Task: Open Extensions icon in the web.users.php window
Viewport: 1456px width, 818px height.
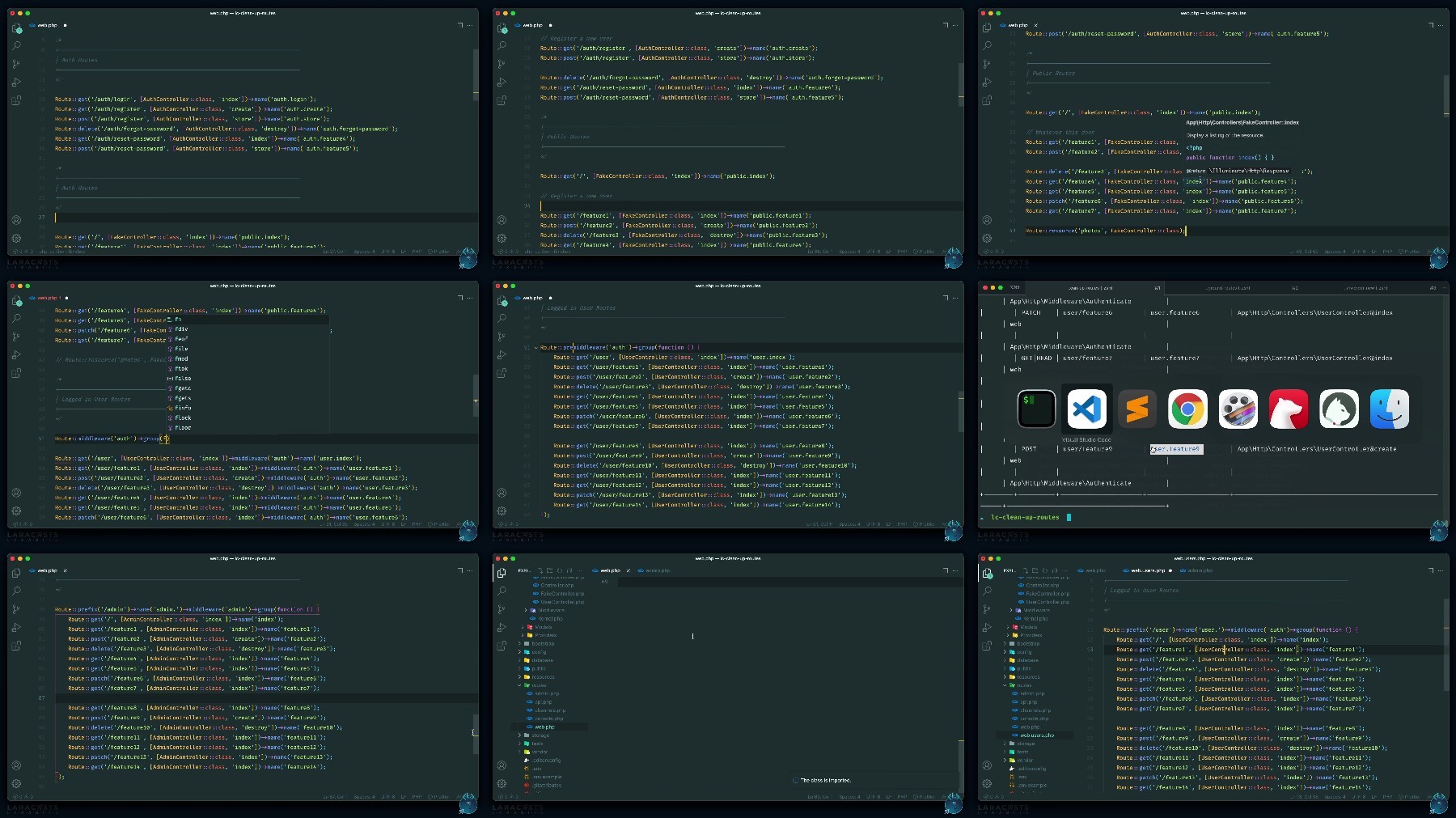Action: [x=987, y=646]
